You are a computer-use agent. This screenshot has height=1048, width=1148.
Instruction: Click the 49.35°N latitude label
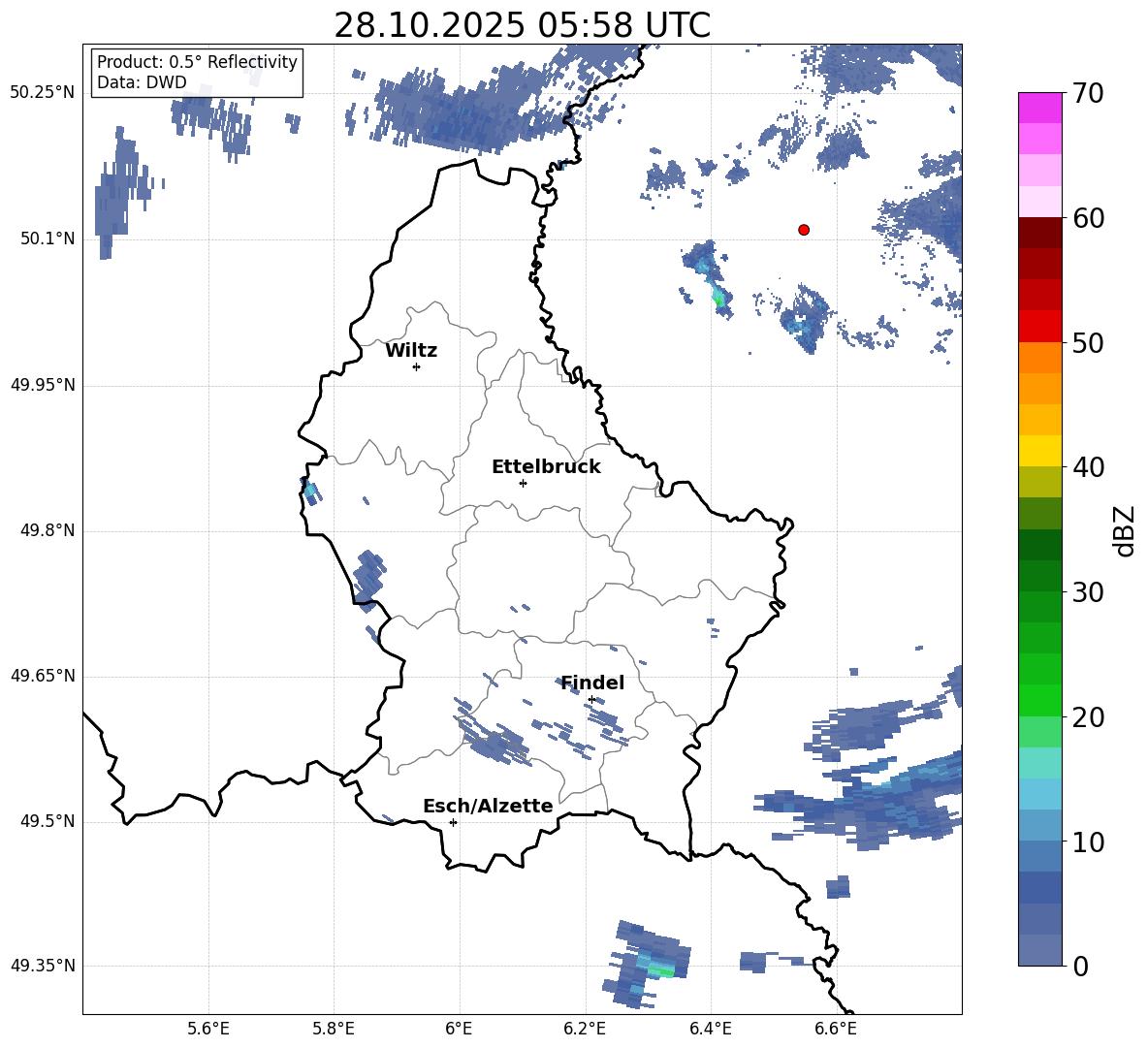click(x=43, y=966)
